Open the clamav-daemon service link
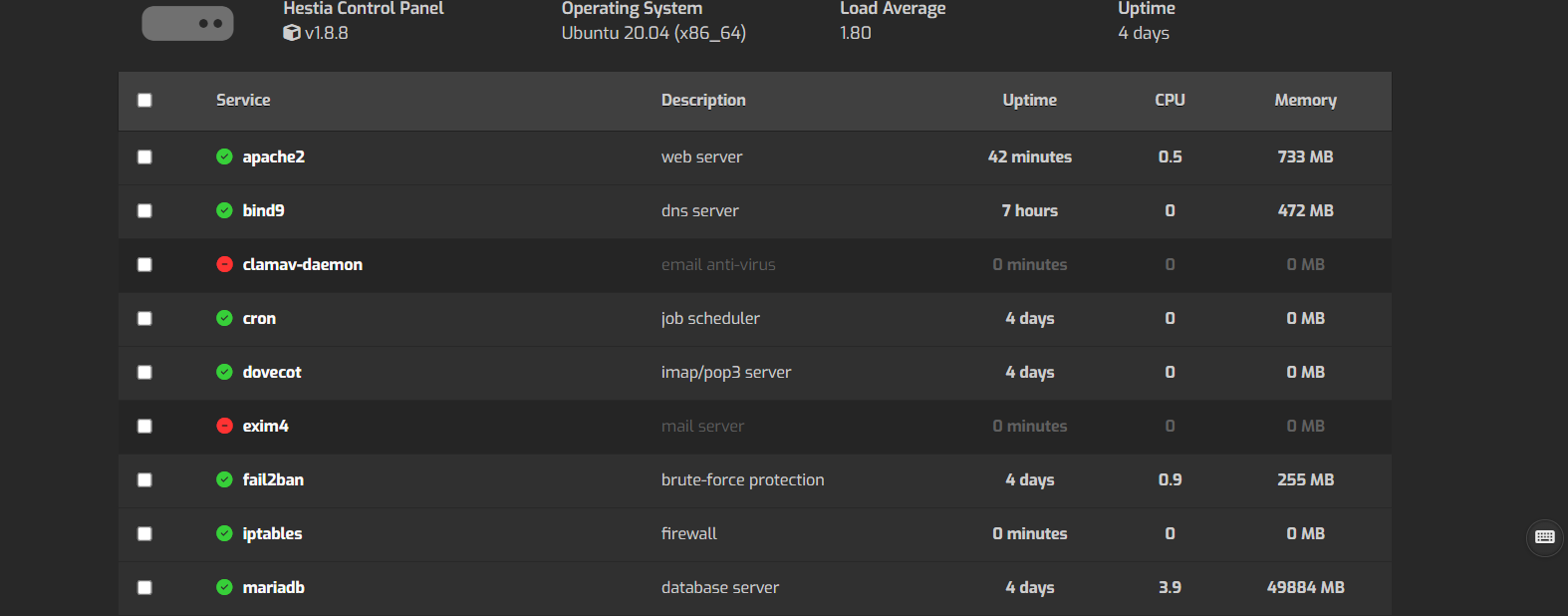The height and width of the screenshot is (616, 1568). (x=303, y=264)
